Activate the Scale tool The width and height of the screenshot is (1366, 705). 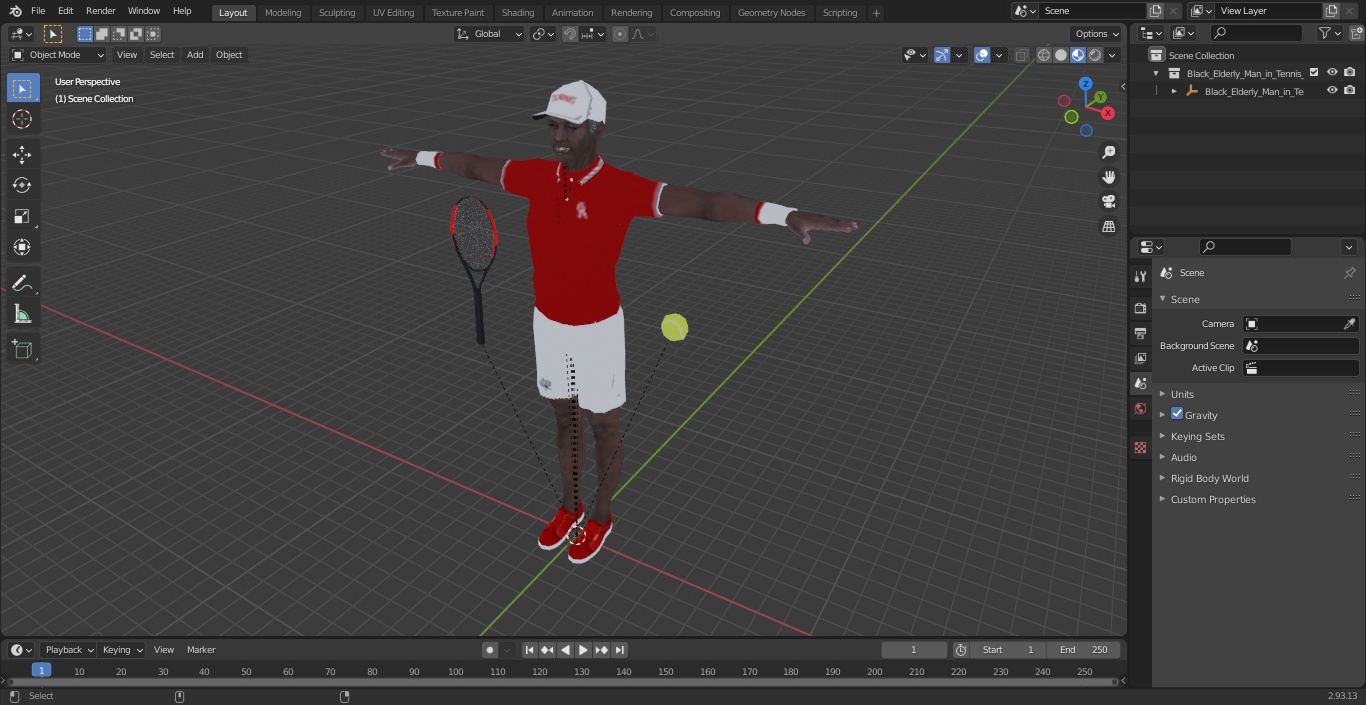click(x=22, y=216)
